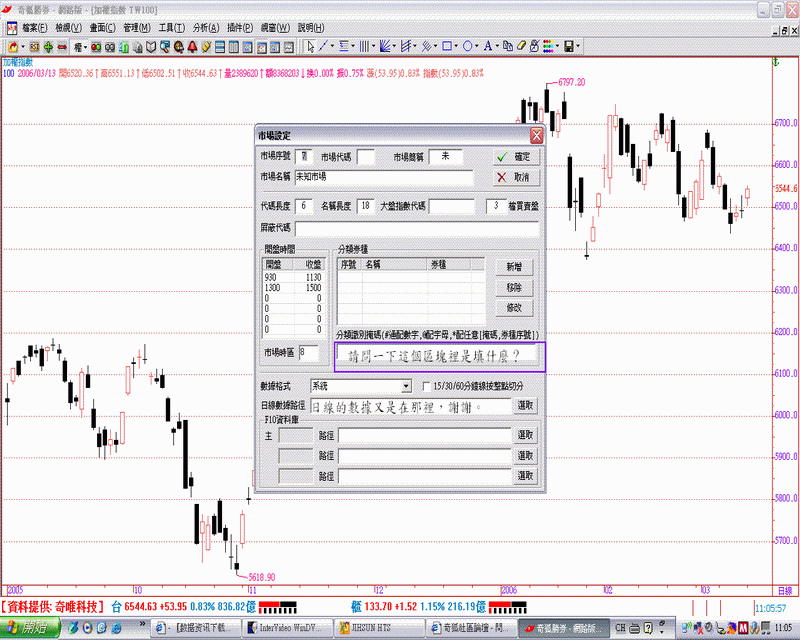Select the arrow pointer tool
This screenshot has width=800, height=640.
311,46
